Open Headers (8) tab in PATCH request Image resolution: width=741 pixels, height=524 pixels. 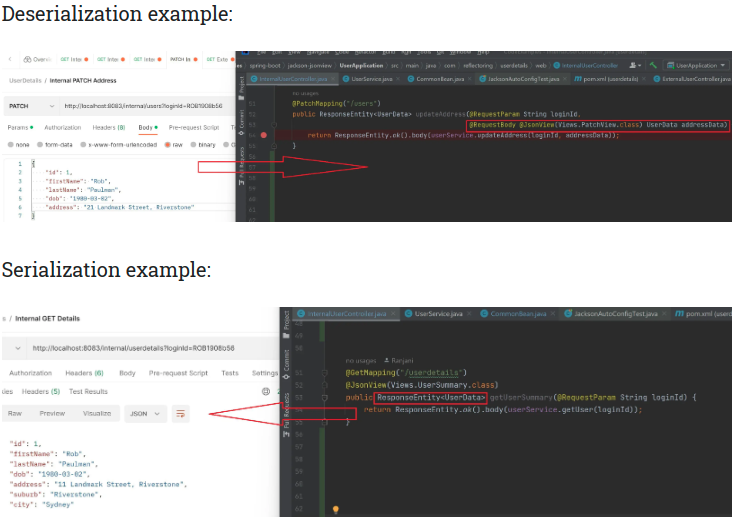click(109, 128)
